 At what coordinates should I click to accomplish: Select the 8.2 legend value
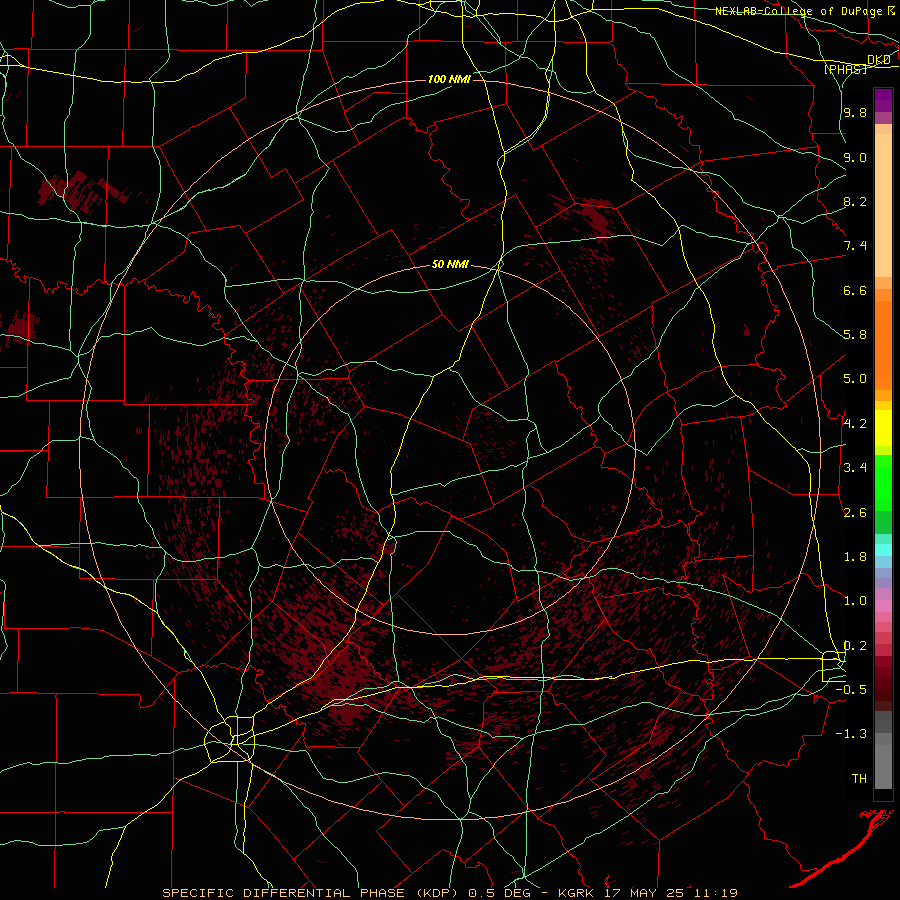click(855, 201)
